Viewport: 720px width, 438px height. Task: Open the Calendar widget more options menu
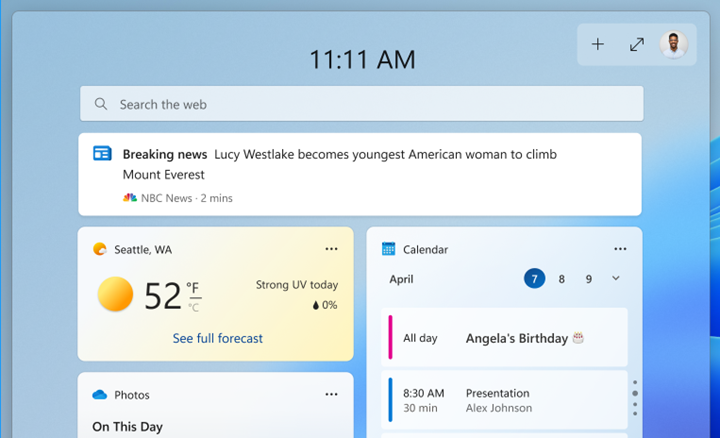click(x=620, y=249)
